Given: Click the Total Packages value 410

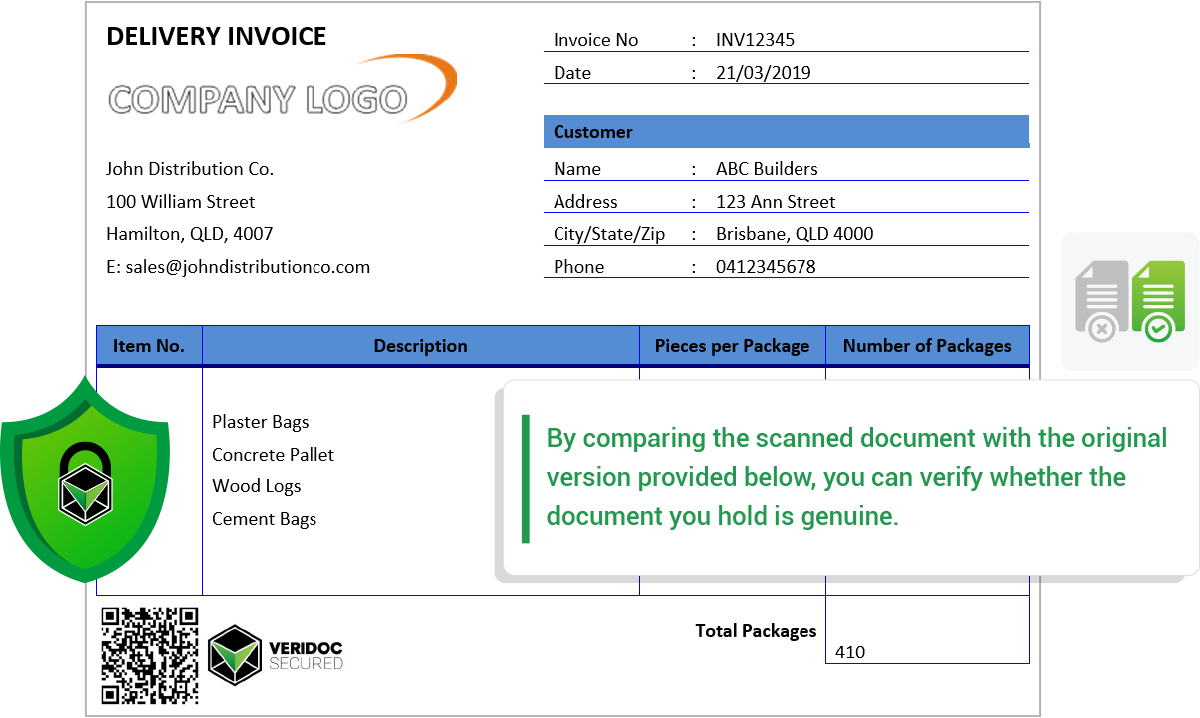Looking at the screenshot, I should coord(850,652).
